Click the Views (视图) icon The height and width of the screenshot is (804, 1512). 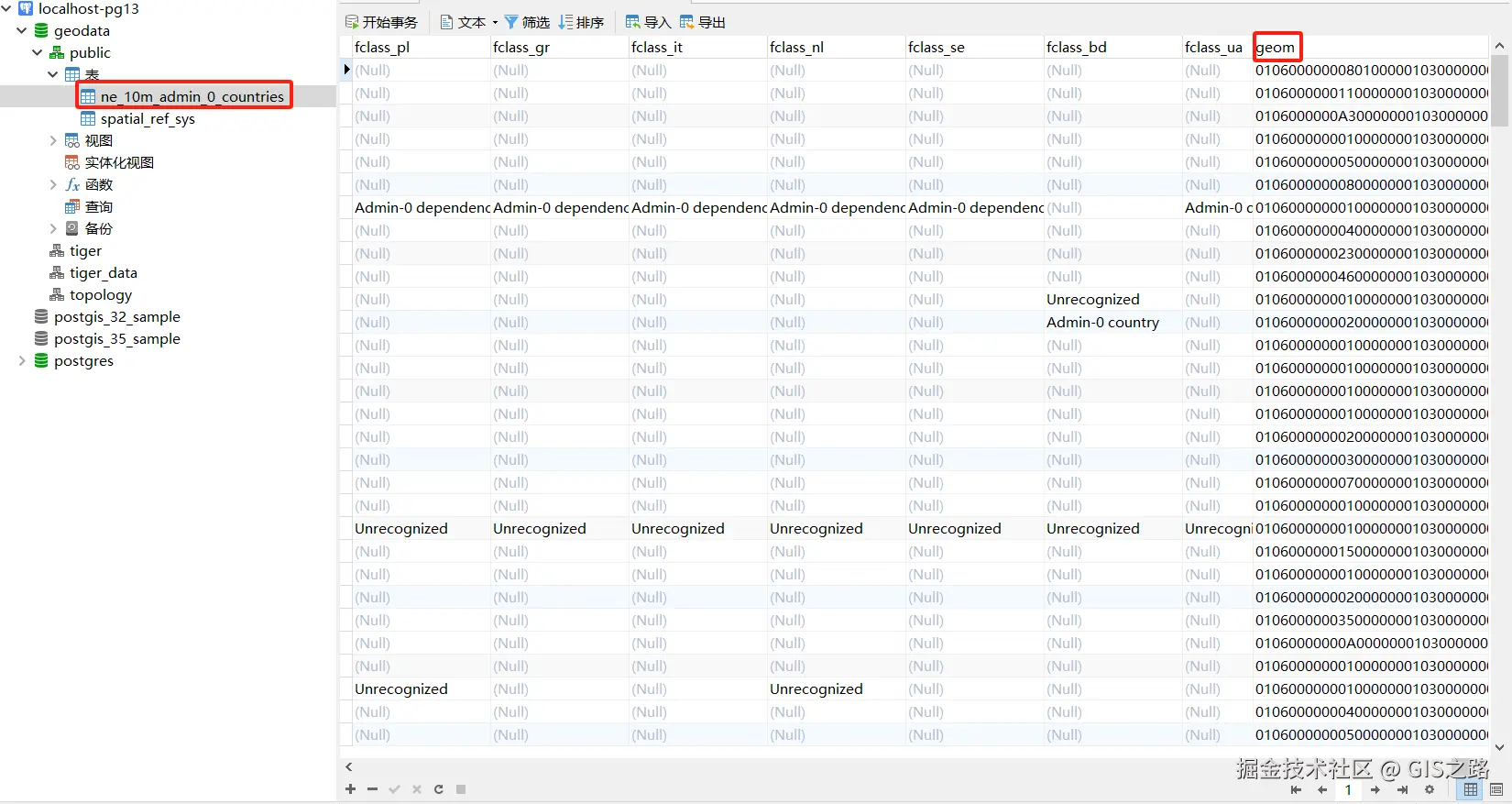point(72,140)
